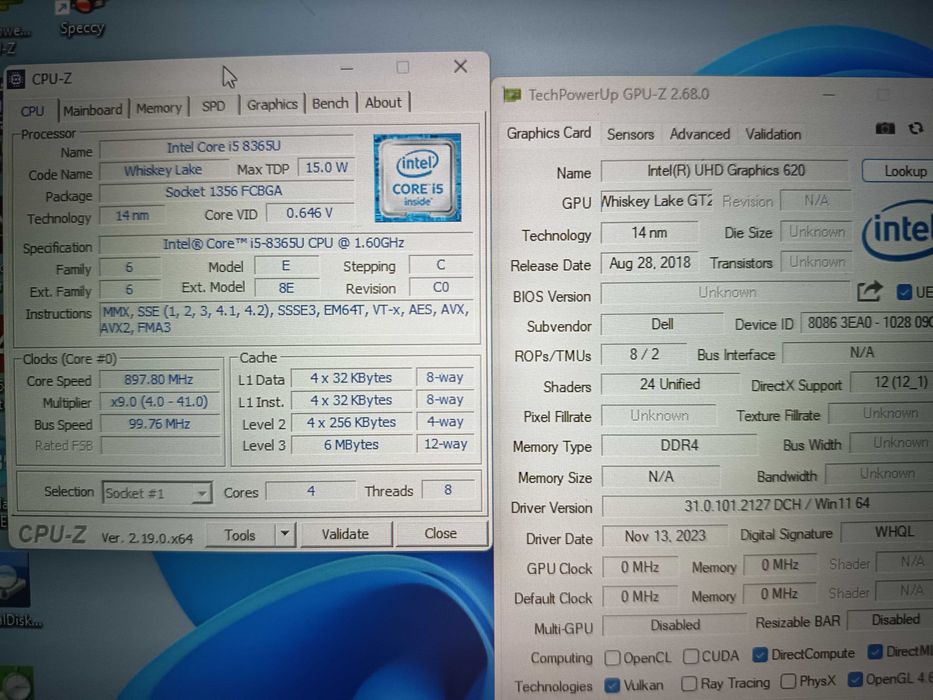Click the Intel Core i5 logo in CPU-Z
933x700 pixels.
pos(417,177)
